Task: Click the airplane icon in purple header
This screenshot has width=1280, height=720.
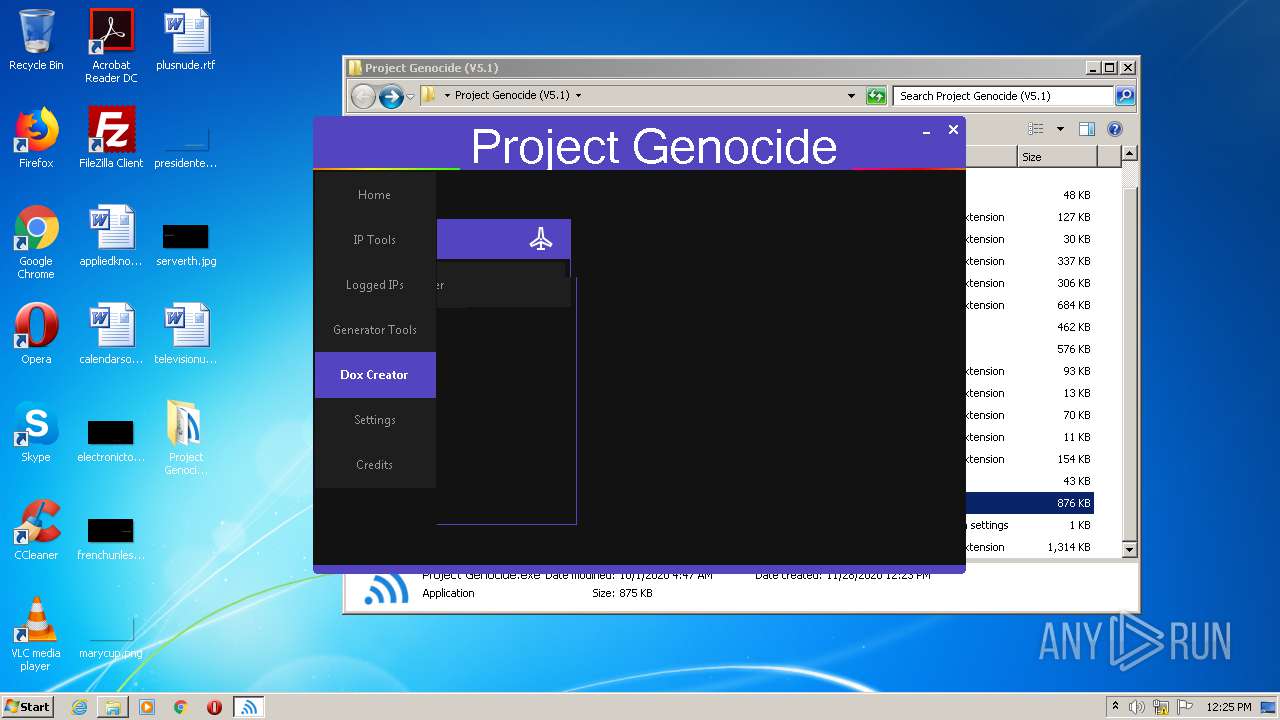Action: (541, 239)
